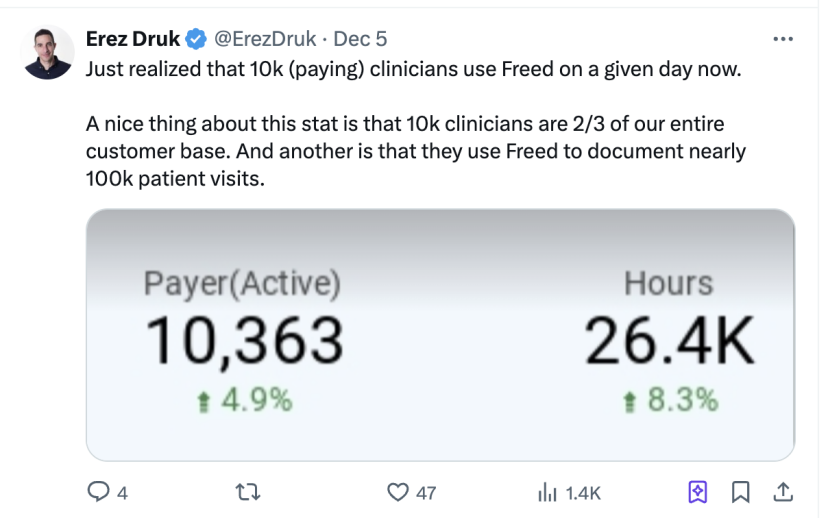Screen dimensions: 828x518
Task: Click the reply speech bubble icon
Action: point(98,492)
